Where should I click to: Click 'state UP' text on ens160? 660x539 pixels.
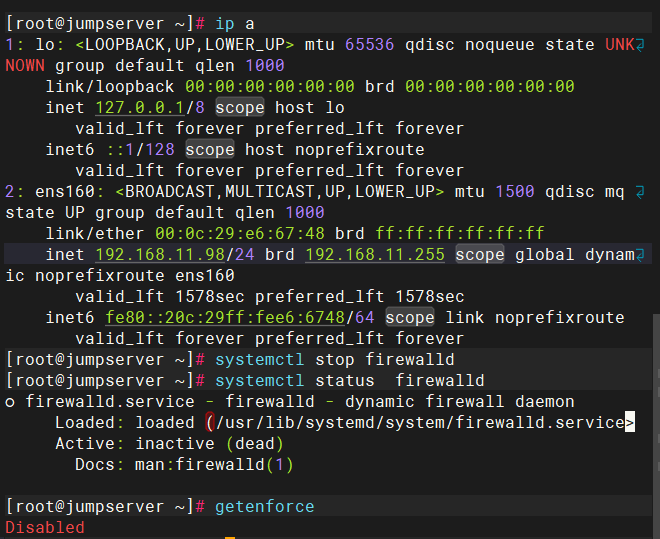pyautogui.click(x=45, y=213)
